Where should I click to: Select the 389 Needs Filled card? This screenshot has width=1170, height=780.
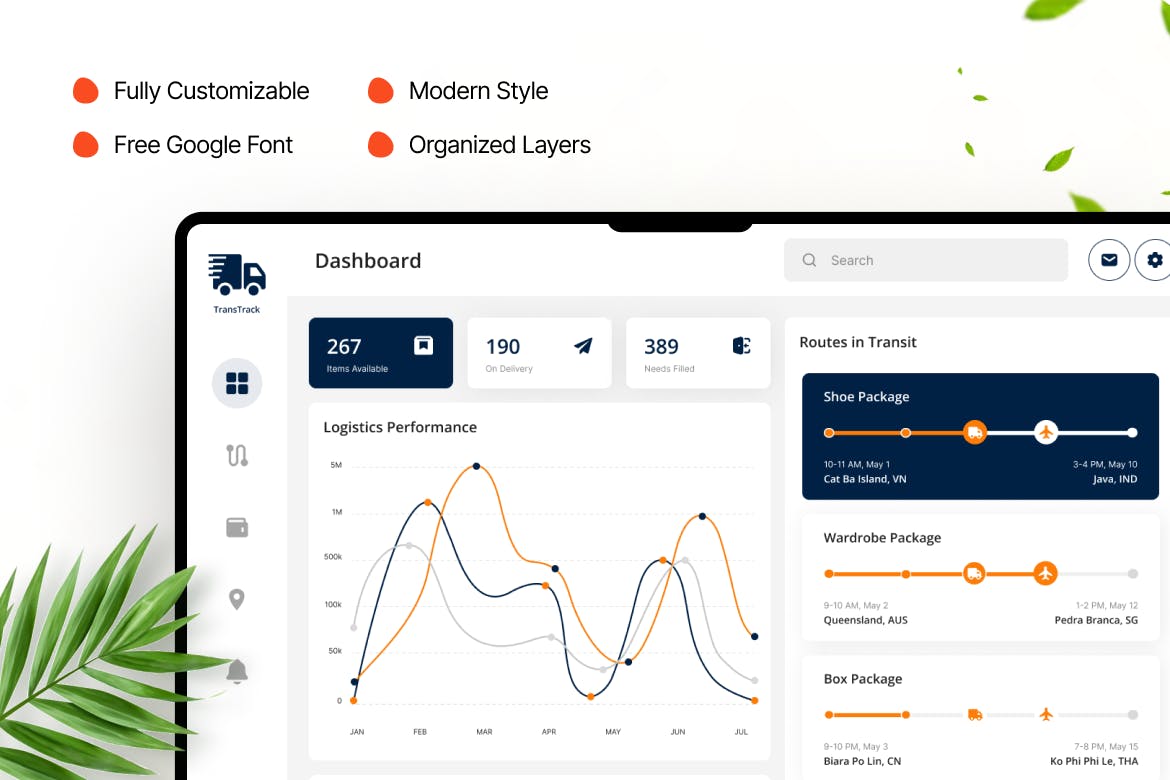coord(698,353)
